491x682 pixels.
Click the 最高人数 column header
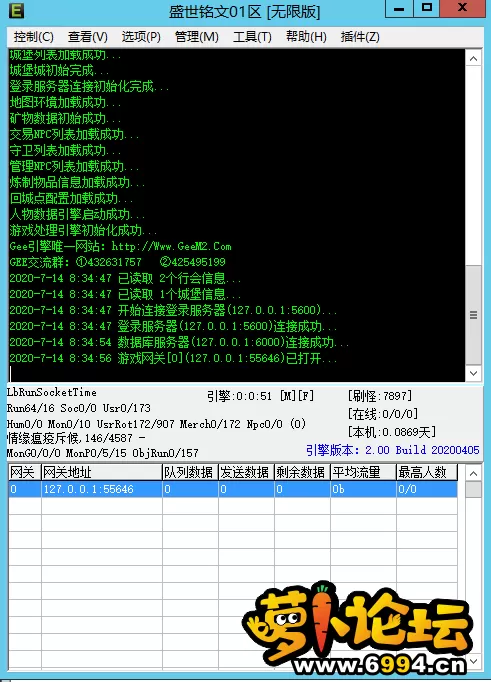pos(427,472)
